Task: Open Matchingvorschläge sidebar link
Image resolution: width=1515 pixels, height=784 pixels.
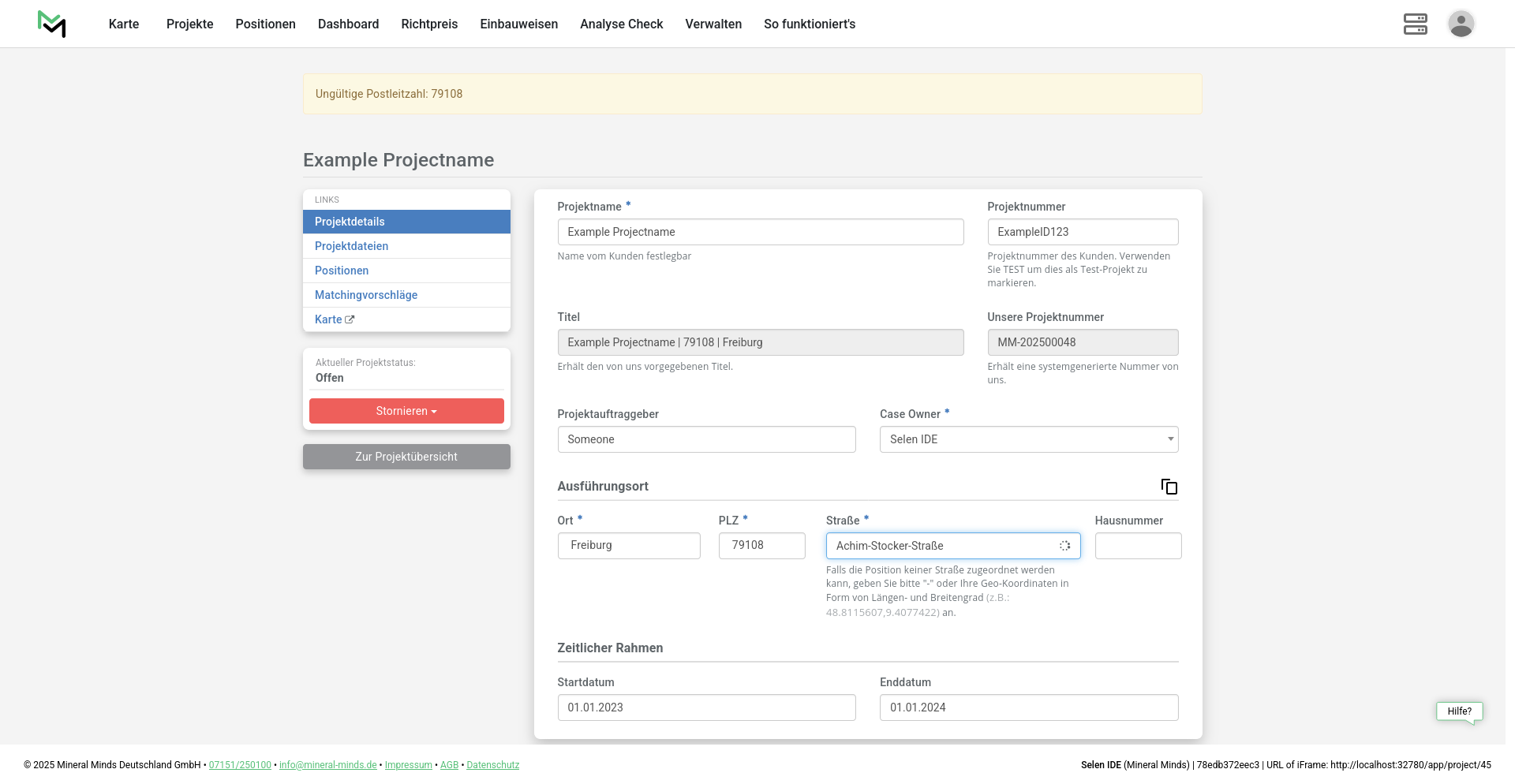Action: 366,295
